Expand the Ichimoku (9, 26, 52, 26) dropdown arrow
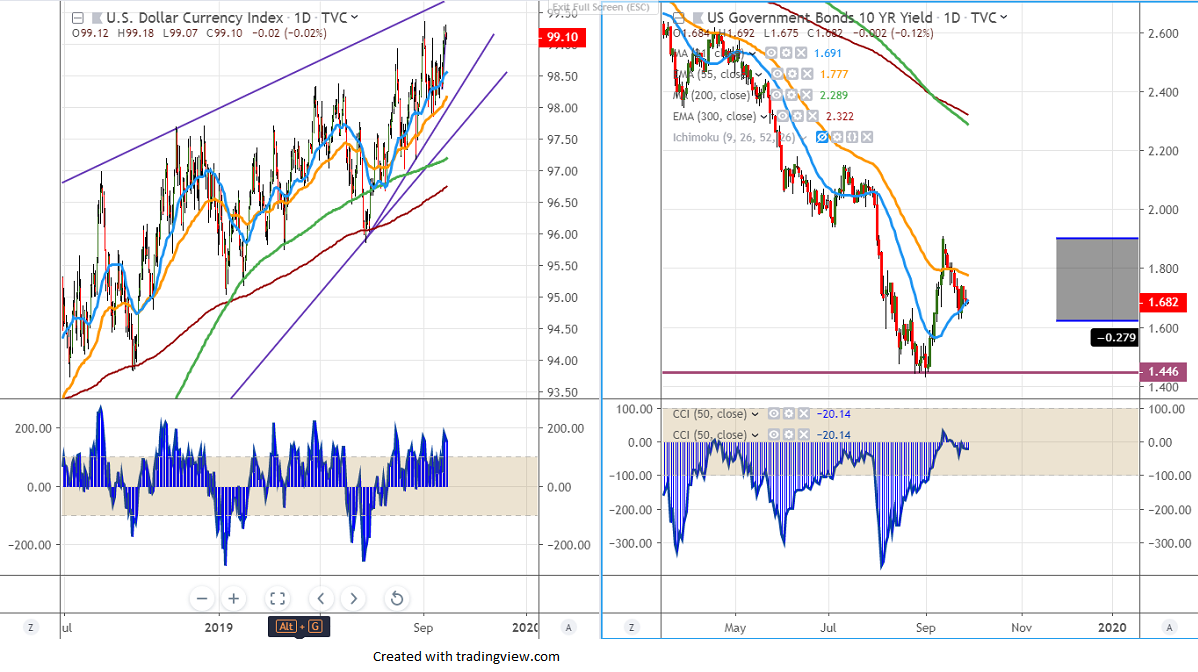The width and height of the screenshot is (1198, 672). [x=804, y=137]
